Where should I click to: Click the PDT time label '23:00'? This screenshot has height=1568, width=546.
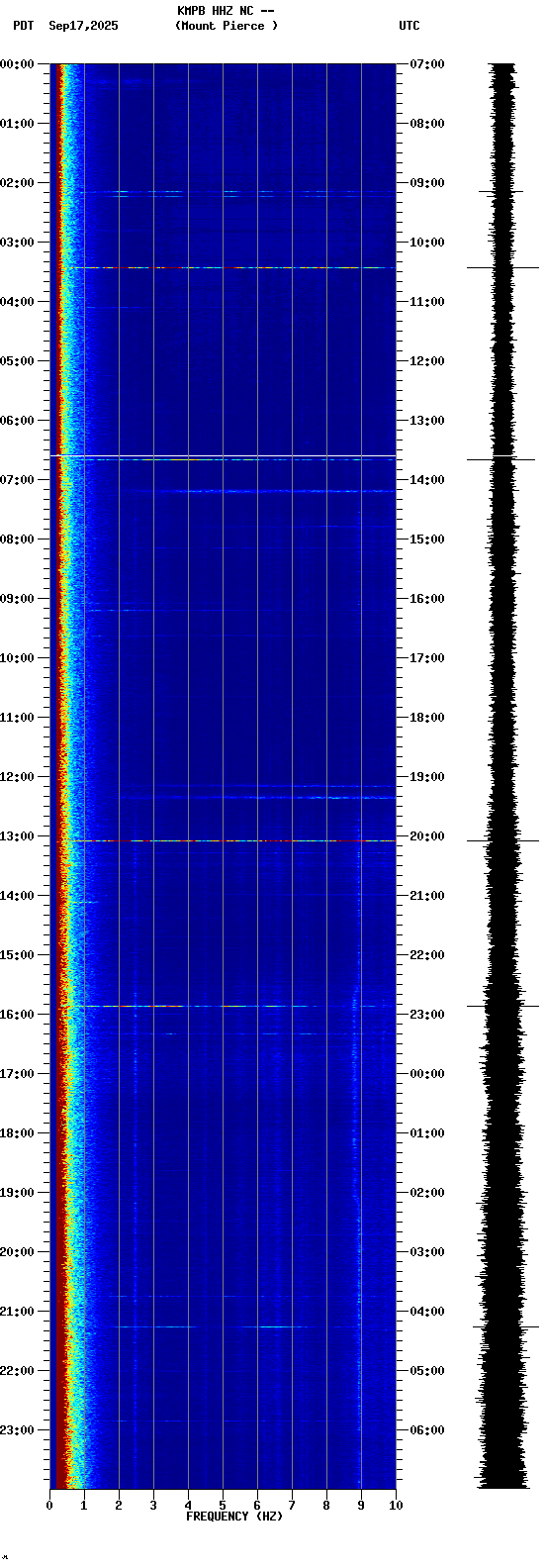17,1430
